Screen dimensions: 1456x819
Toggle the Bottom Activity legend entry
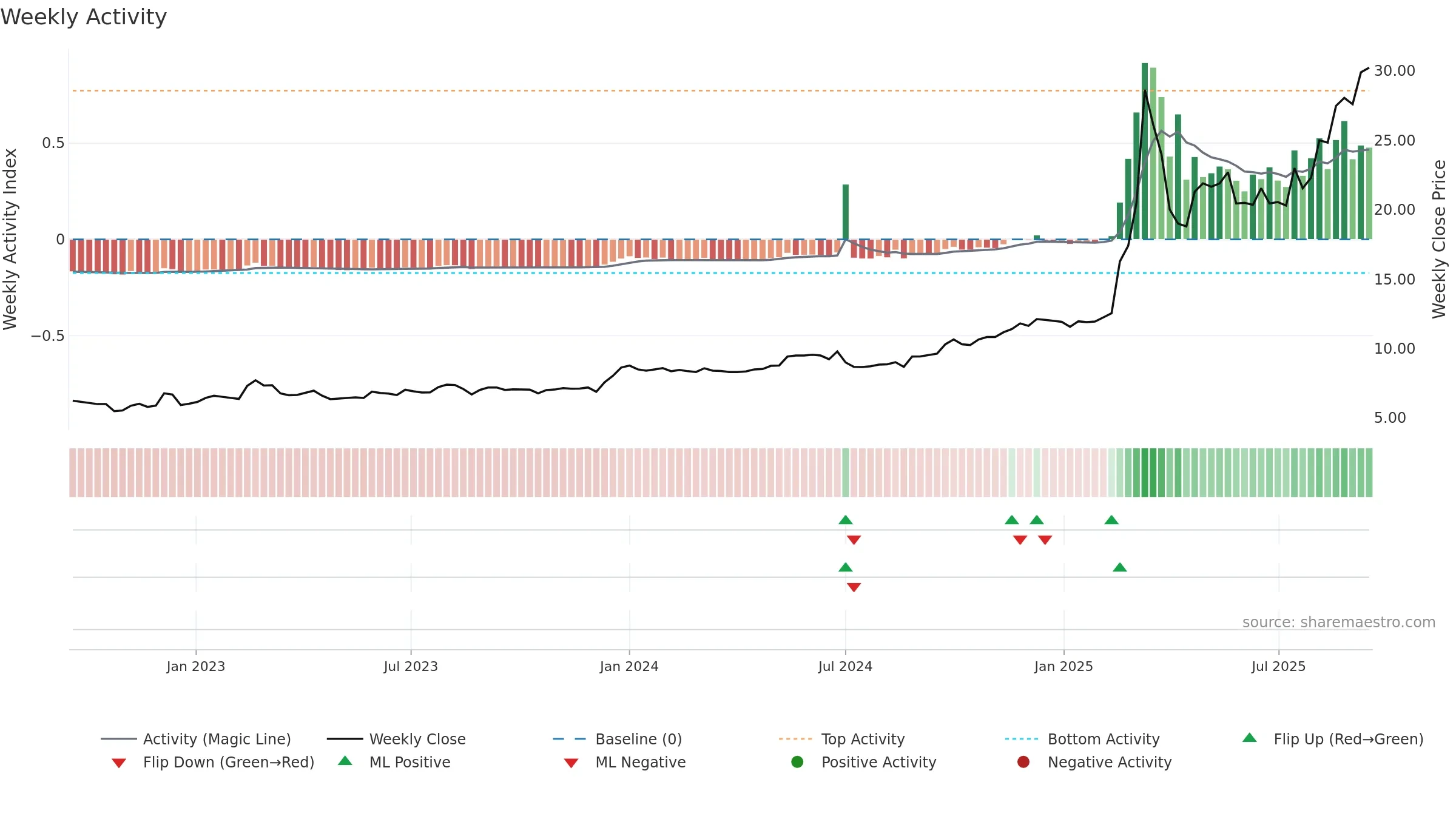tap(1082, 739)
